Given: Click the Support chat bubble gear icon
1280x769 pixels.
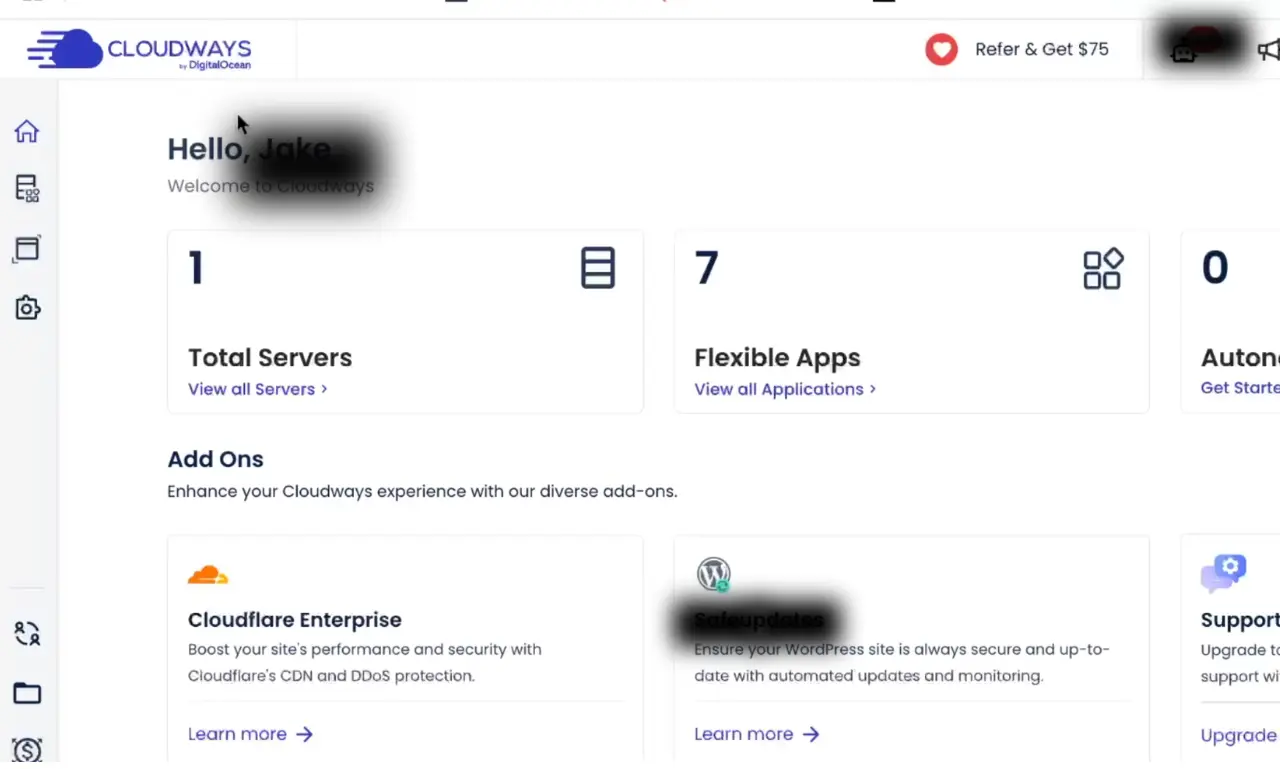Looking at the screenshot, I should click(1223, 574).
